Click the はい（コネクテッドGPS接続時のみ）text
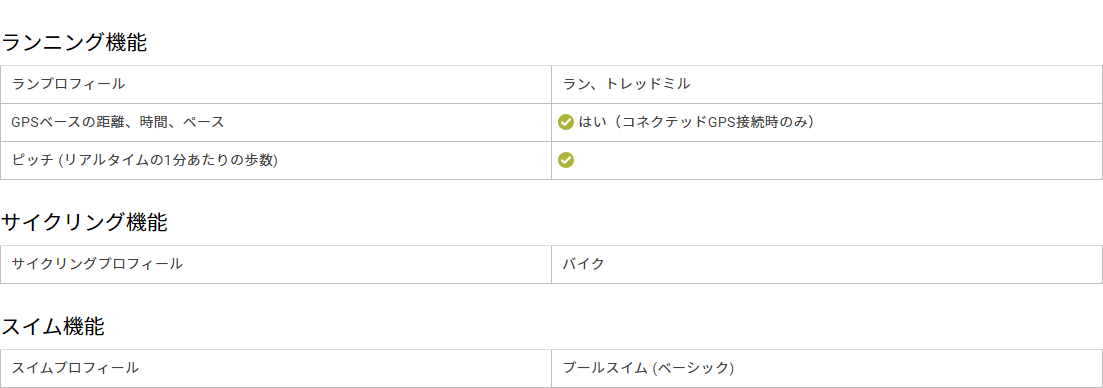This screenshot has width=1103, height=388. click(x=696, y=122)
